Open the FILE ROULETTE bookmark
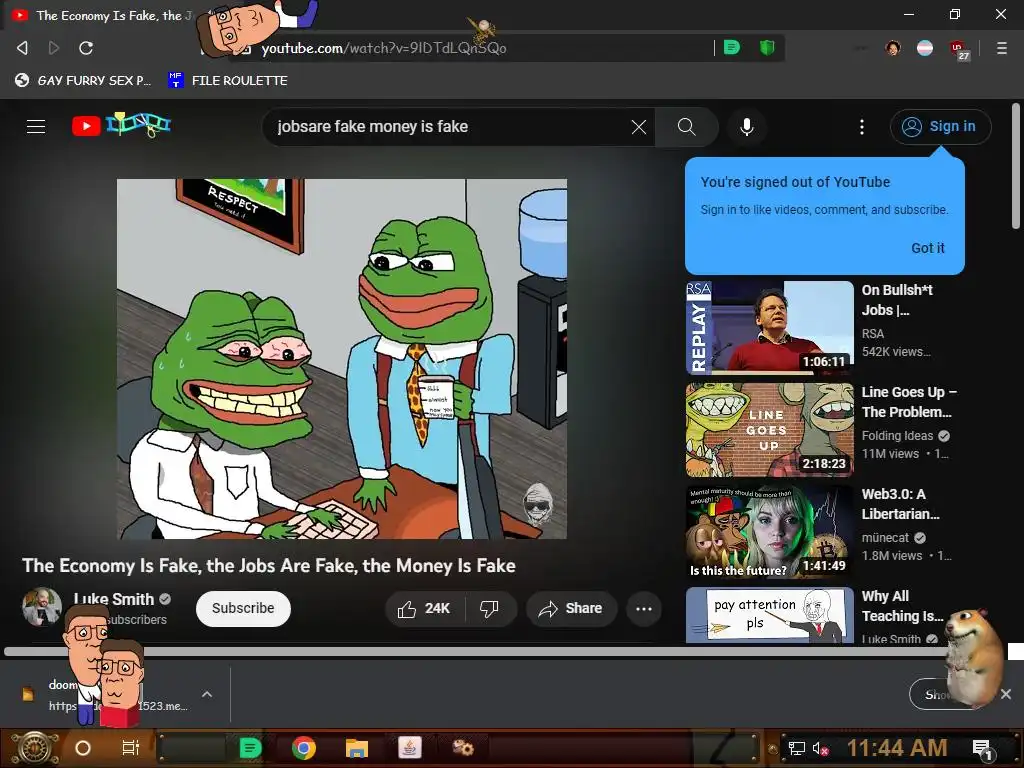This screenshot has width=1024, height=768. 227,80
